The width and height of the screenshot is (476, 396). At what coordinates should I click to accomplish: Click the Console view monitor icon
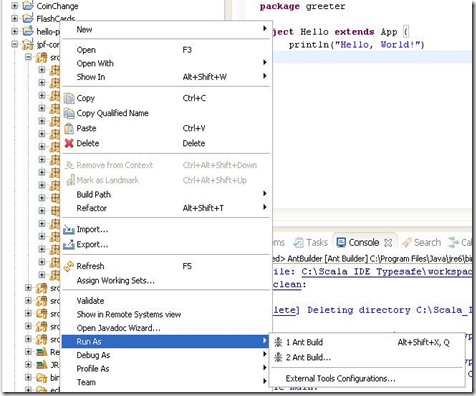[x=341, y=243]
